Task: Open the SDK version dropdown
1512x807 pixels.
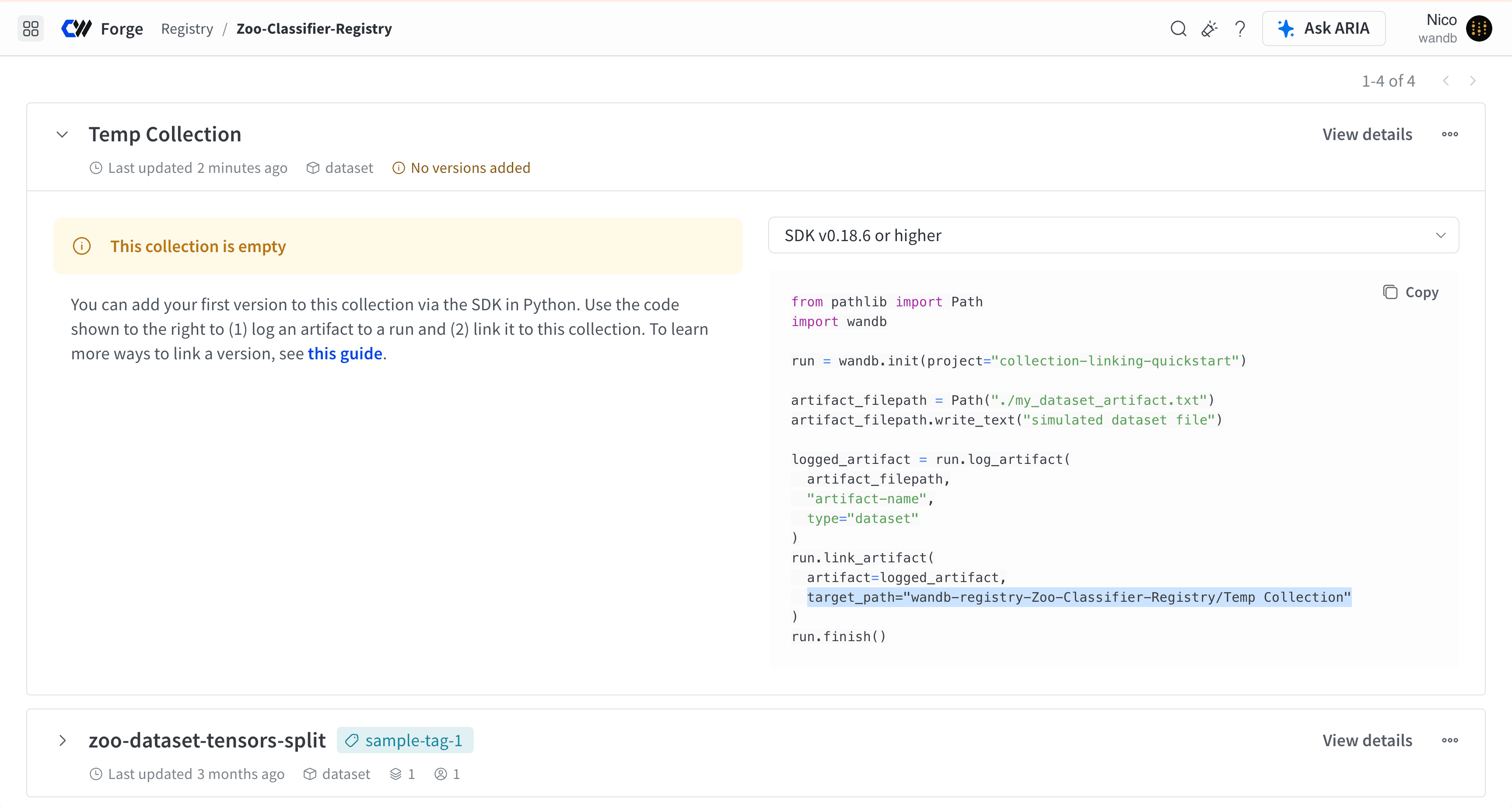Action: click(x=1113, y=235)
